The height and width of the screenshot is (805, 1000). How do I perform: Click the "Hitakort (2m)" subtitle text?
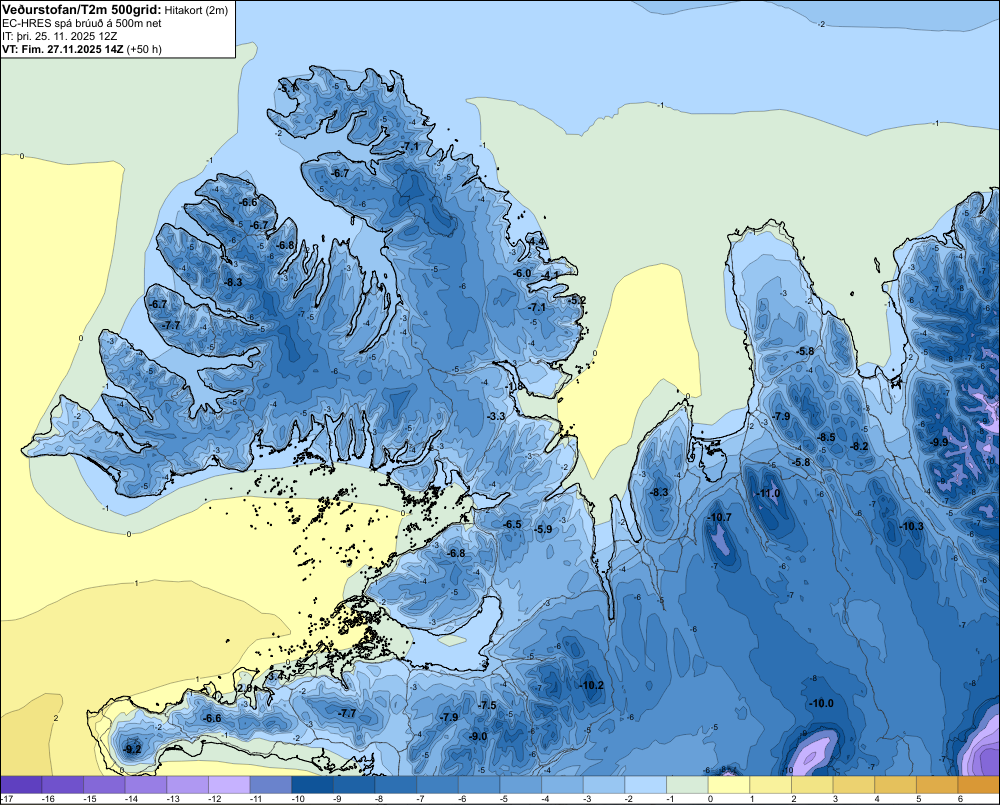pyautogui.click(x=196, y=10)
